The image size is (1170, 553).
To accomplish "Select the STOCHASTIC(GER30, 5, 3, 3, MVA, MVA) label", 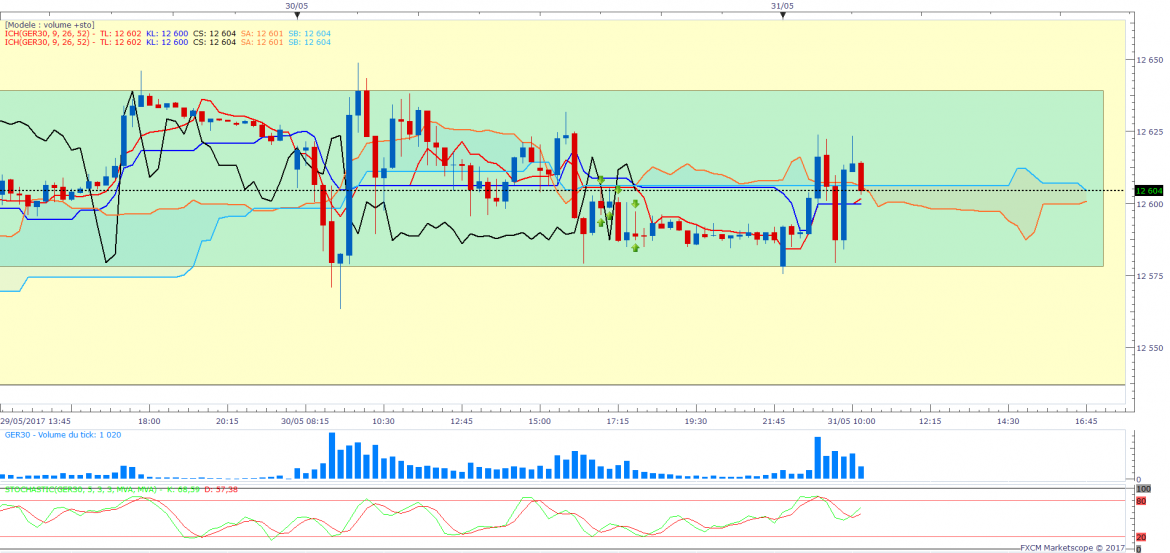I will 81,490.
